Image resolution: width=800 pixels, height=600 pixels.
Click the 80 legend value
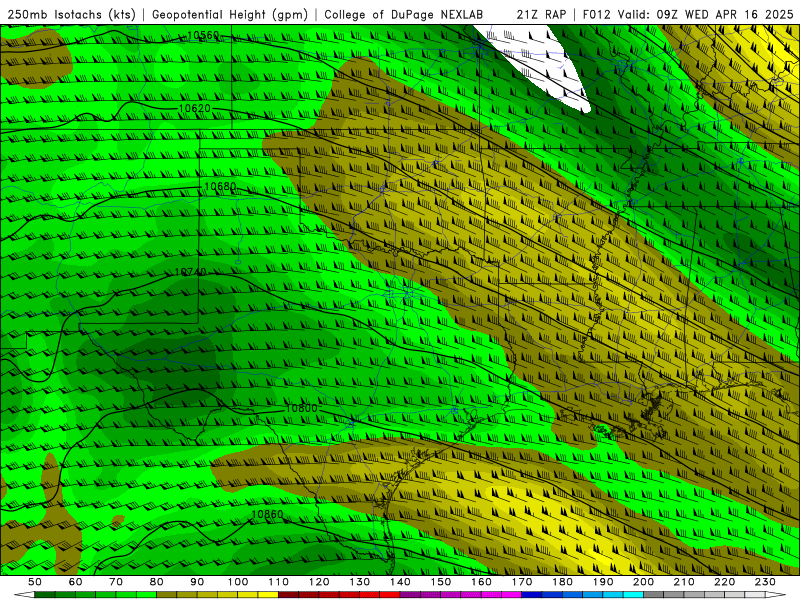157,582
